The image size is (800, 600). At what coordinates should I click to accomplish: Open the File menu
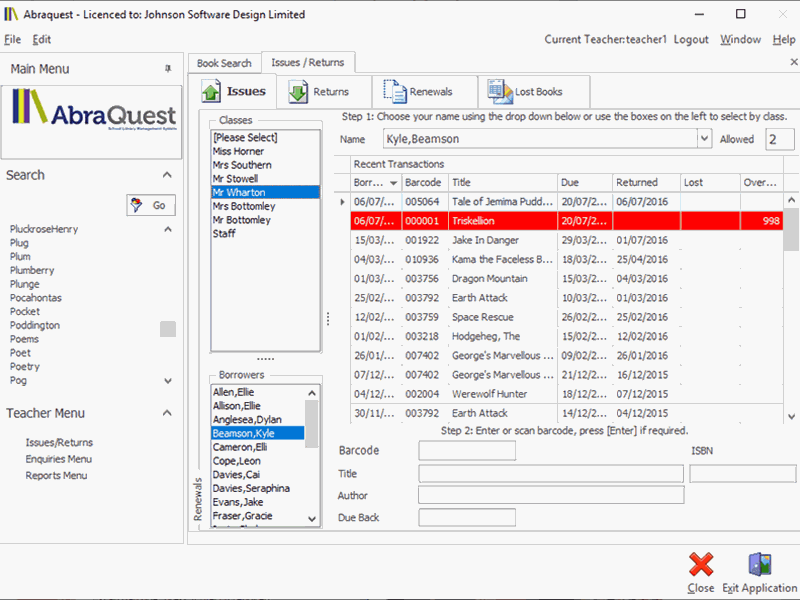(x=12, y=40)
